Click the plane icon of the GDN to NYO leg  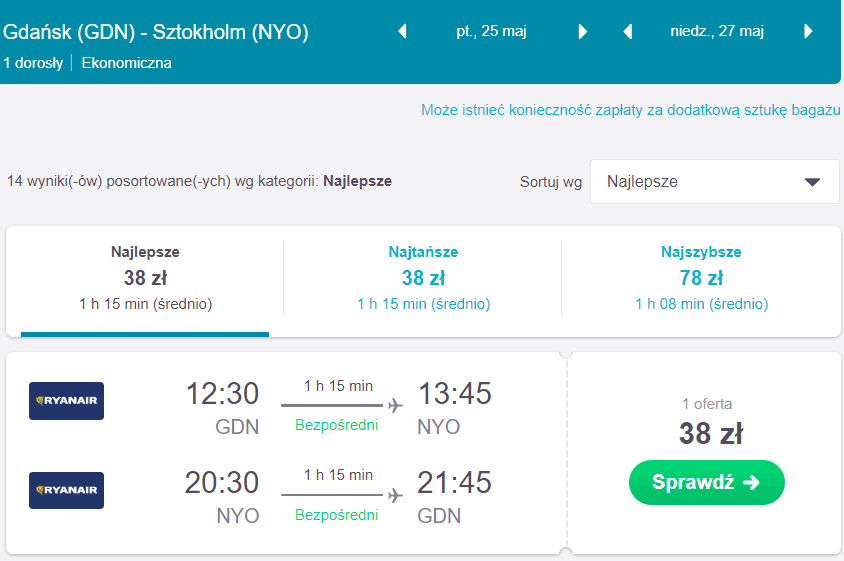(396, 405)
